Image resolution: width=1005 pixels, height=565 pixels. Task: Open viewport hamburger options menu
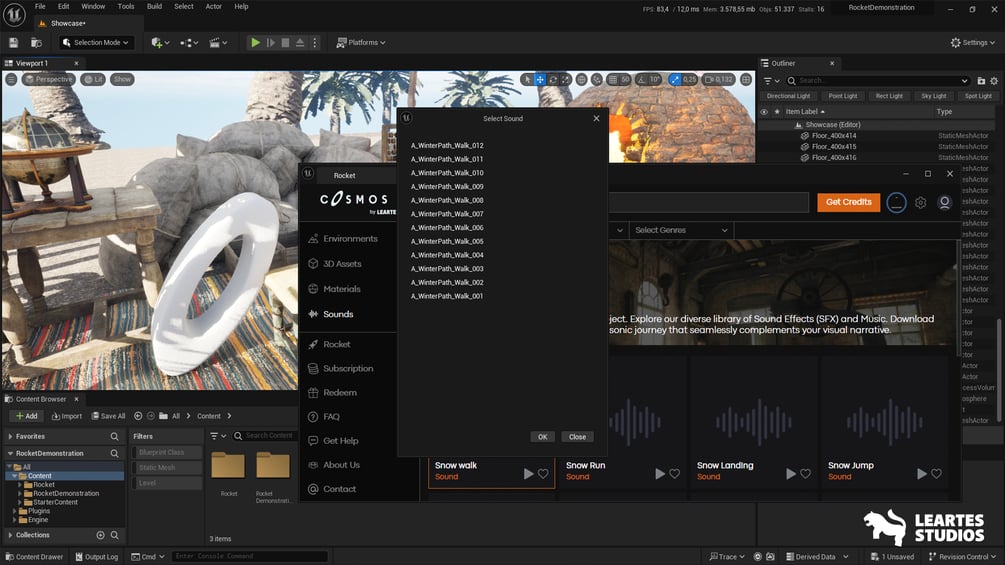[x=11, y=79]
